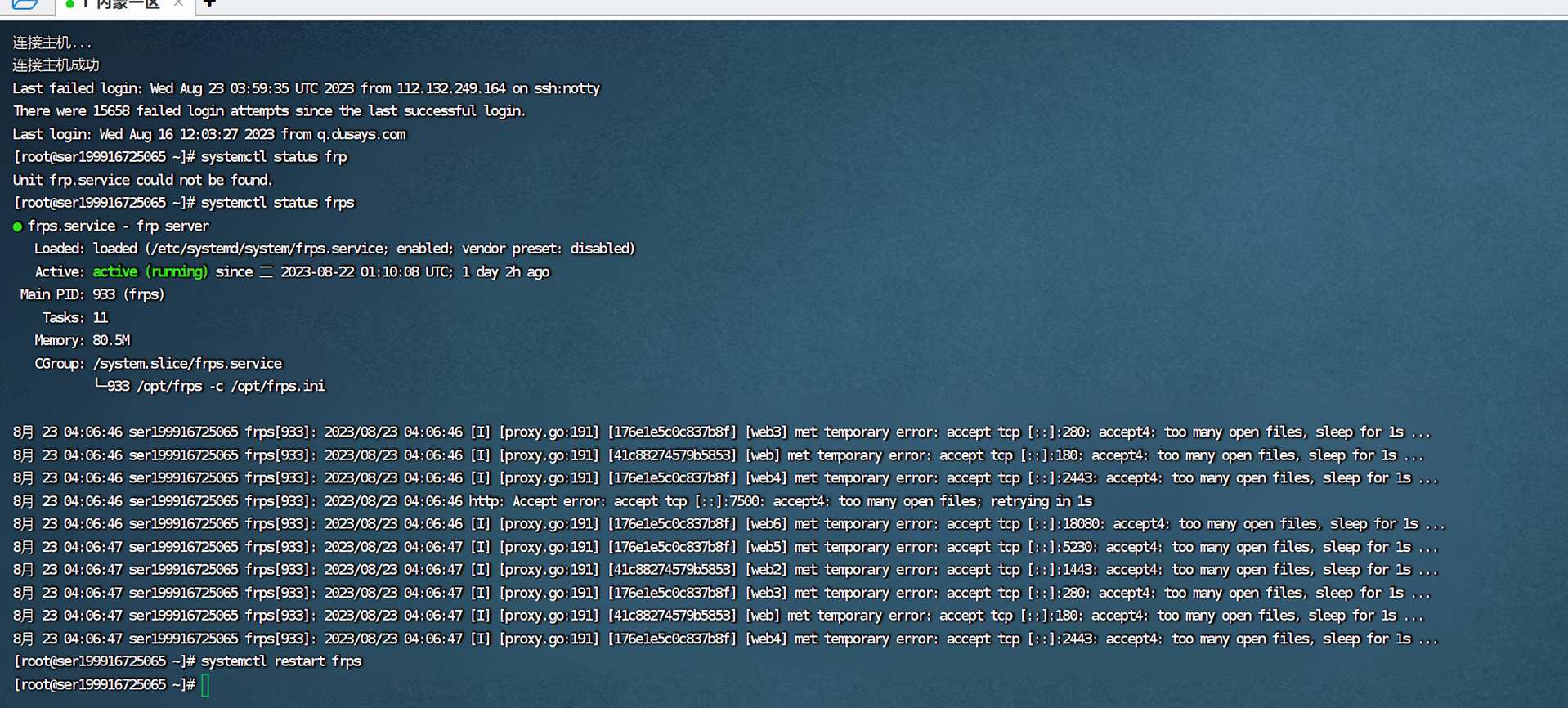Click [web4] log line at 04:06:46

[x=725, y=477]
